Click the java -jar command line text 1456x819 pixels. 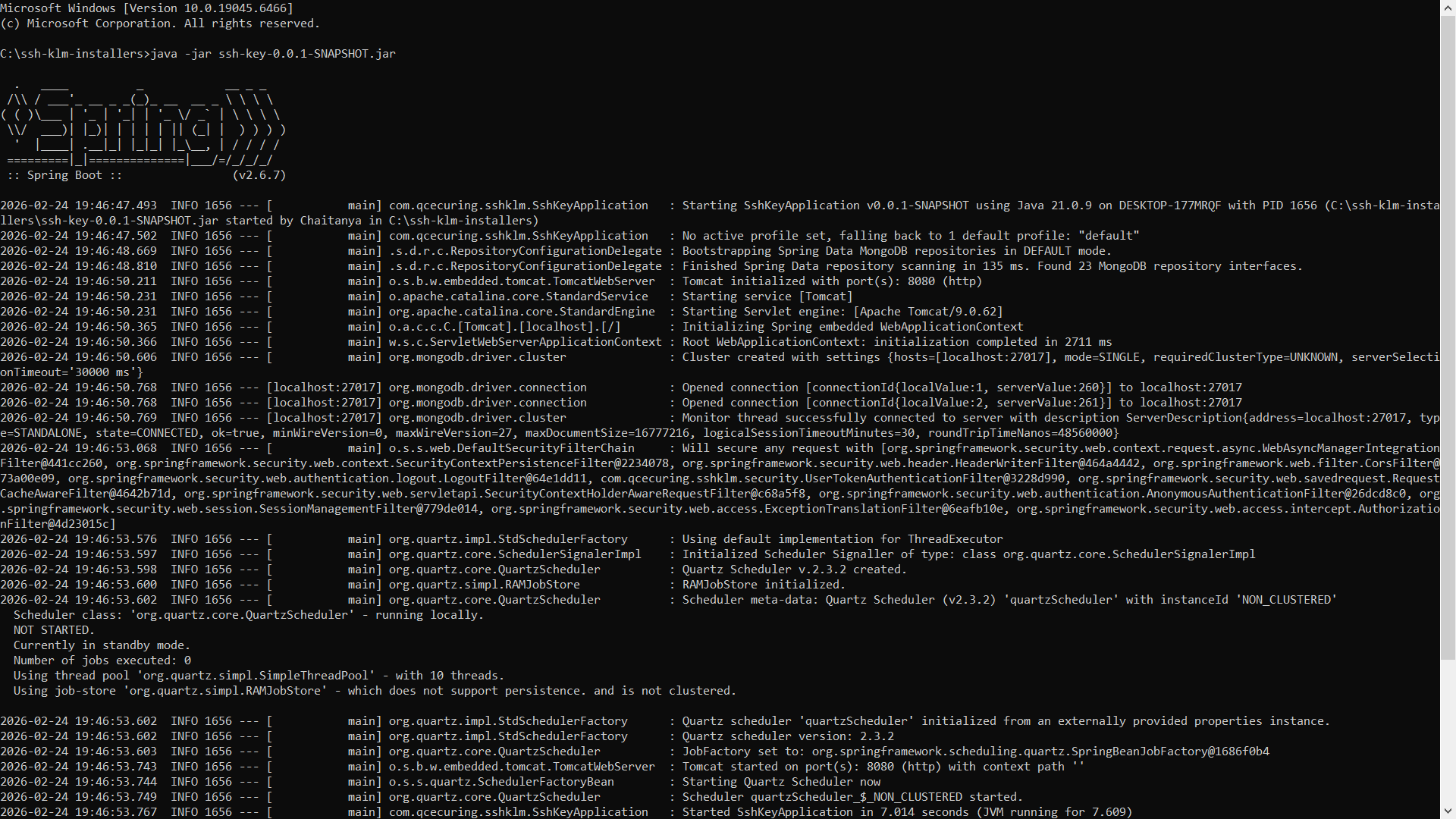pyautogui.click(x=273, y=54)
